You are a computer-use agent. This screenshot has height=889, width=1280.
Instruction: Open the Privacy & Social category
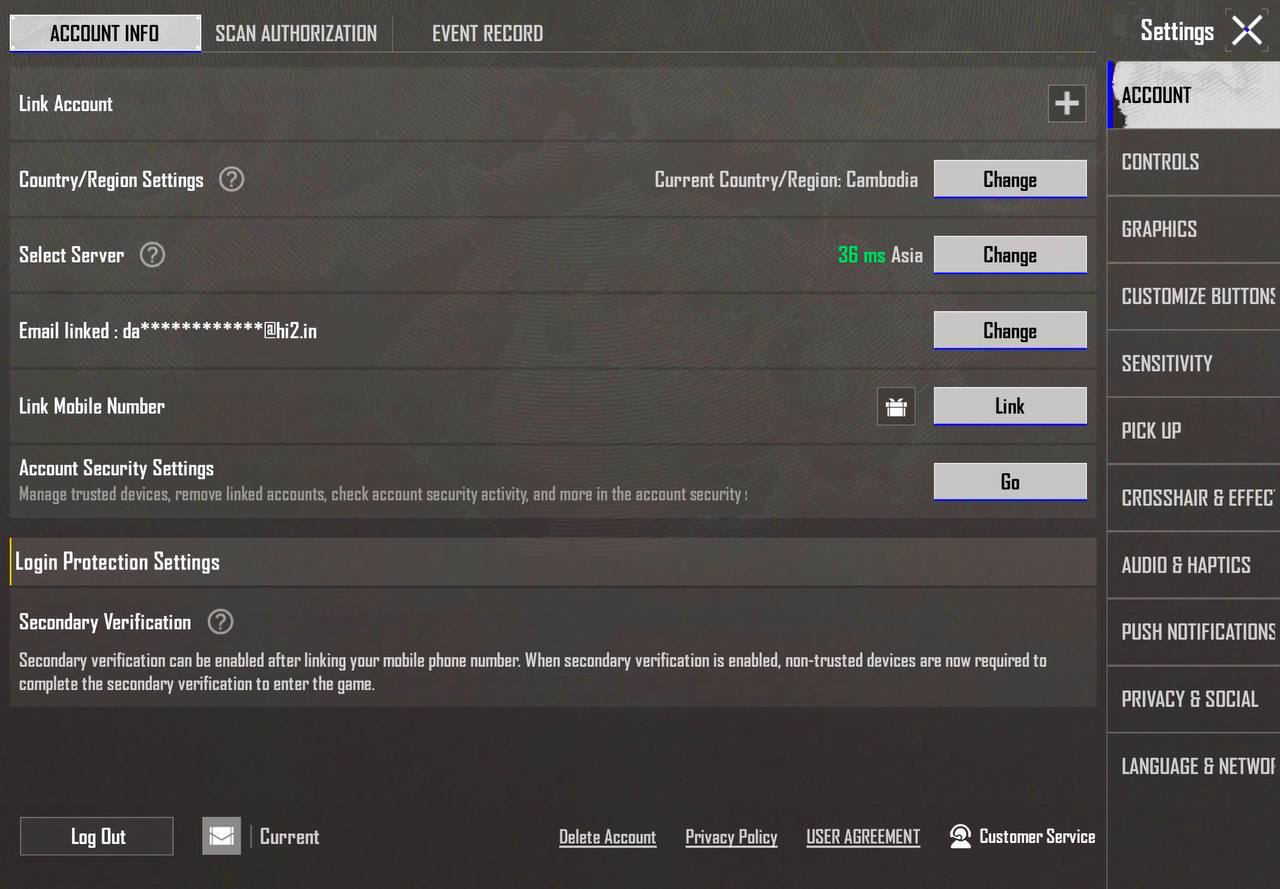[1194, 698]
